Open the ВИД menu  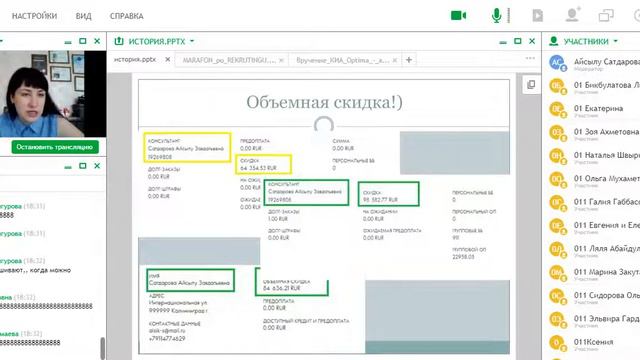(x=83, y=16)
